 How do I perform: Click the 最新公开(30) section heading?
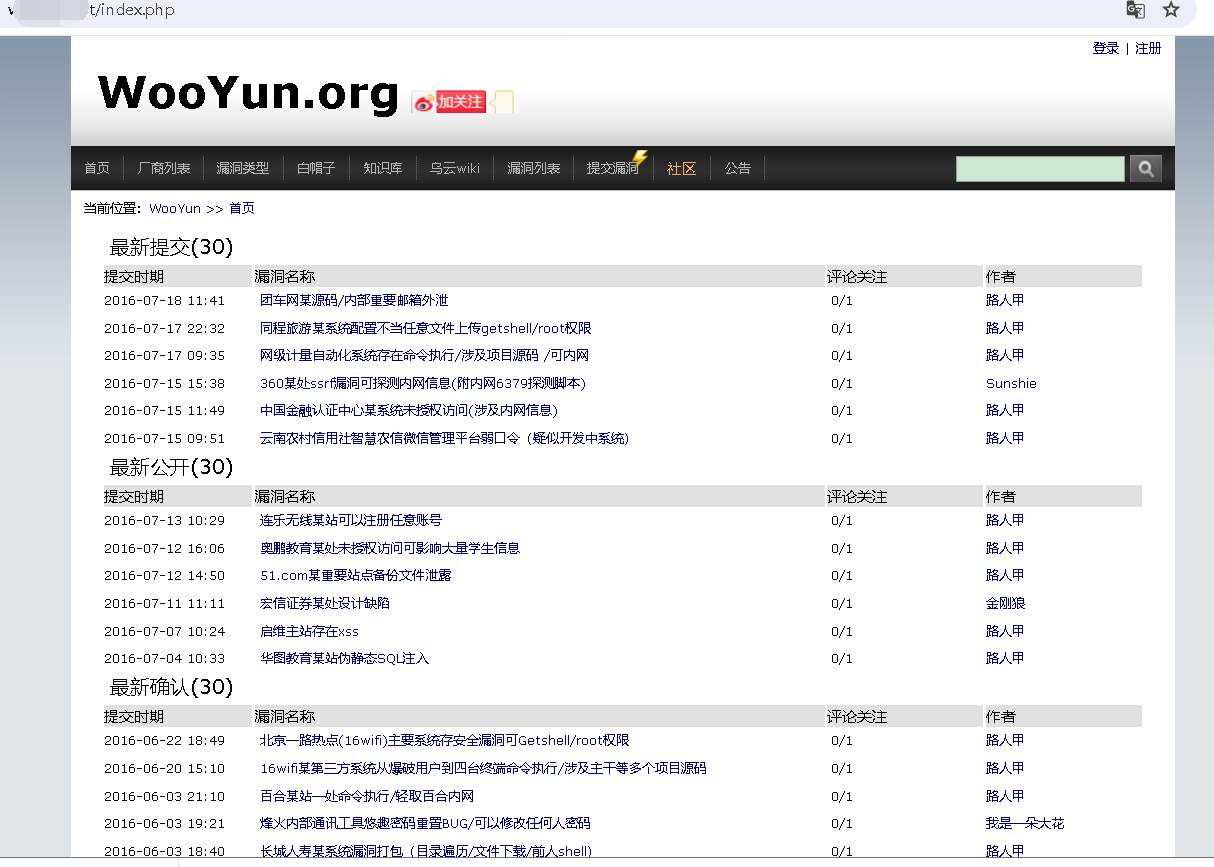point(171,467)
